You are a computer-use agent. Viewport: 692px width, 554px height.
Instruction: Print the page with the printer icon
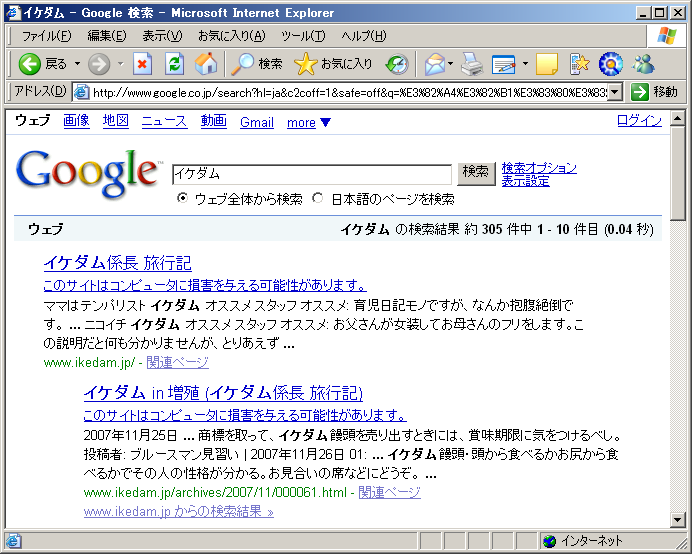(x=472, y=64)
